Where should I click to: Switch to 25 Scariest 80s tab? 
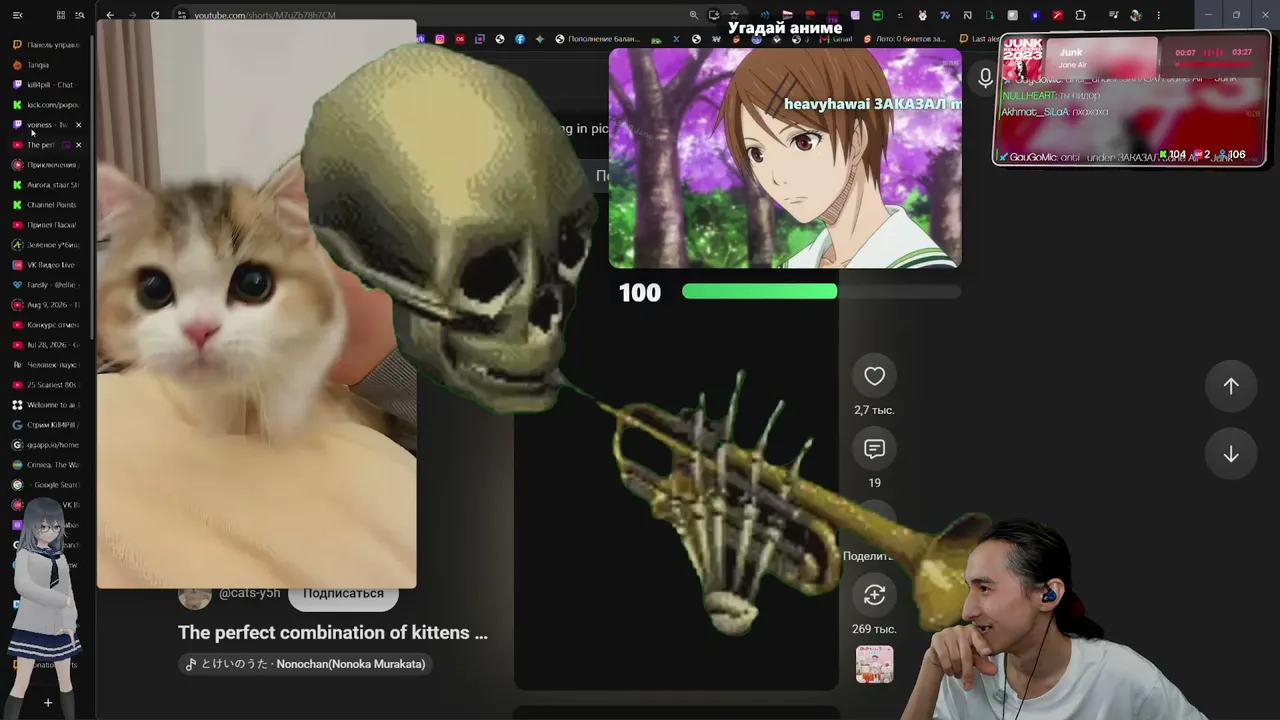pyautogui.click(x=46, y=385)
